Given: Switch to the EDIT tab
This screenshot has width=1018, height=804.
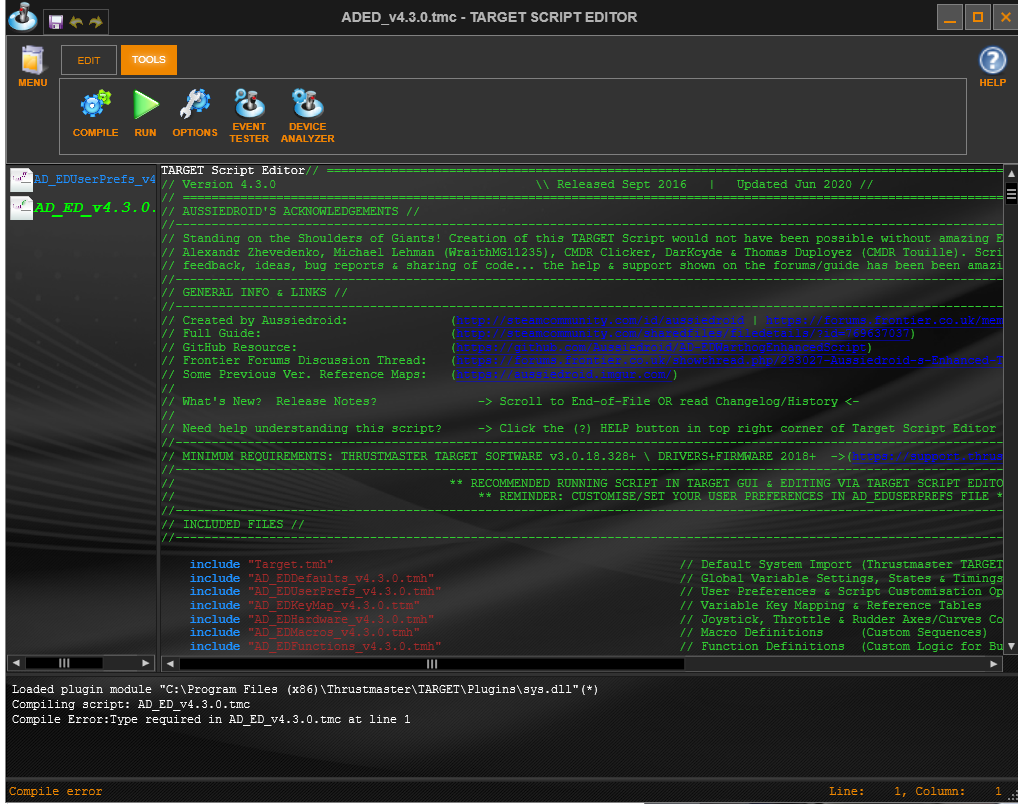Looking at the screenshot, I should (x=89, y=60).
